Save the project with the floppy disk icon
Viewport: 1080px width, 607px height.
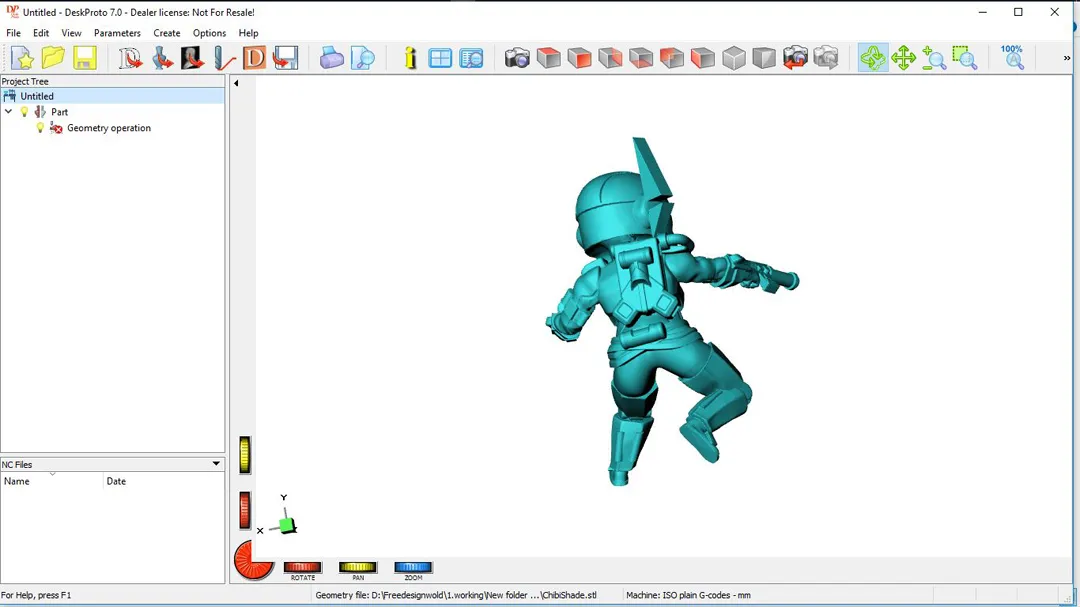click(84, 58)
